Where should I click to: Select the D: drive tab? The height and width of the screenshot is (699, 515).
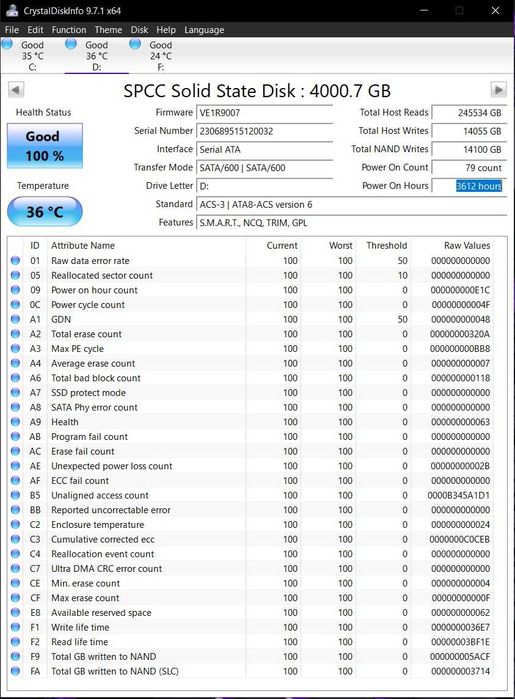tap(96, 56)
